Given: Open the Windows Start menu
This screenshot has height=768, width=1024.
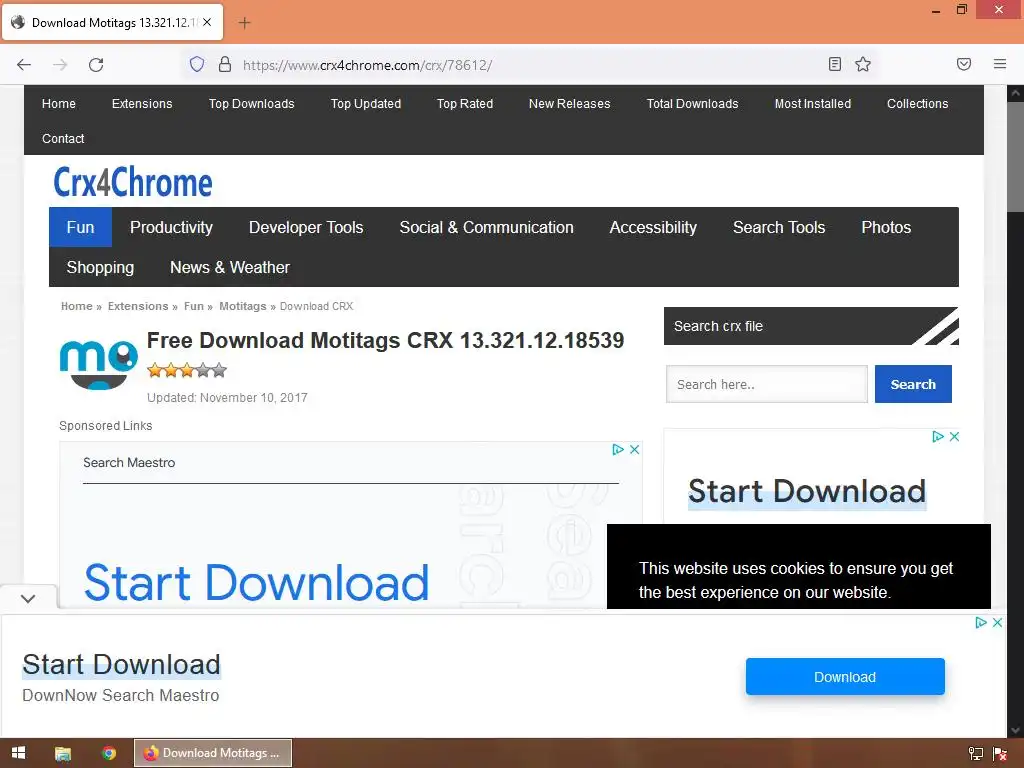Looking at the screenshot, I should click(x=18, y=753).
